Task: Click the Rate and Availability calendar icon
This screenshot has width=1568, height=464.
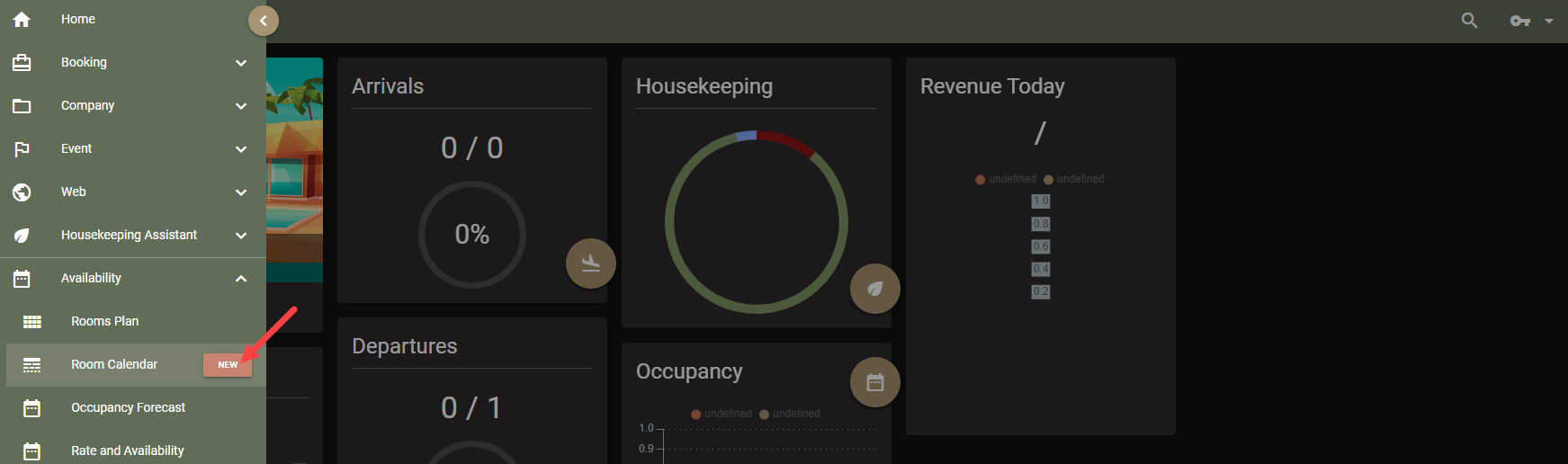Action: (x=32, y=451)
